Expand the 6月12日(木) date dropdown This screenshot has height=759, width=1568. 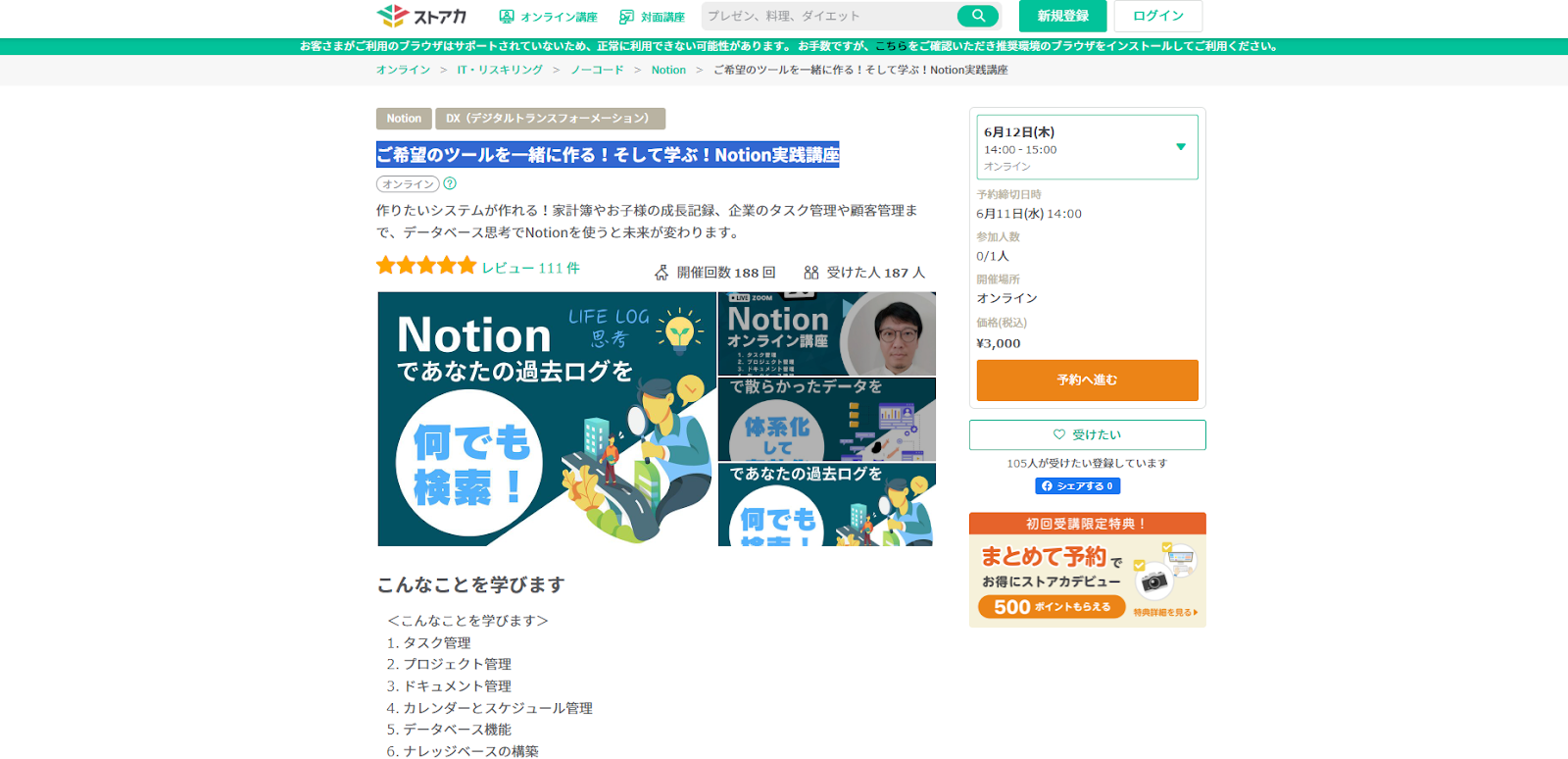click(1087, 147)
